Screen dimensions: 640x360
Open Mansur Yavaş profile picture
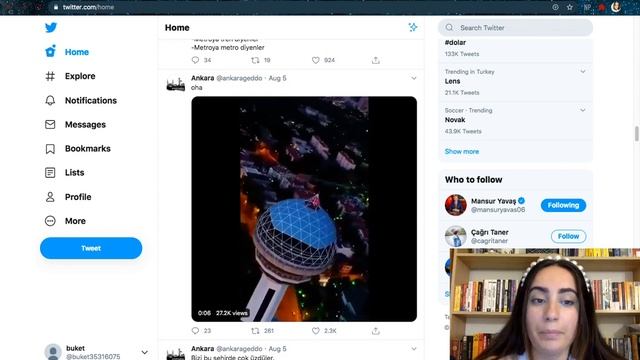pos(456,205)
